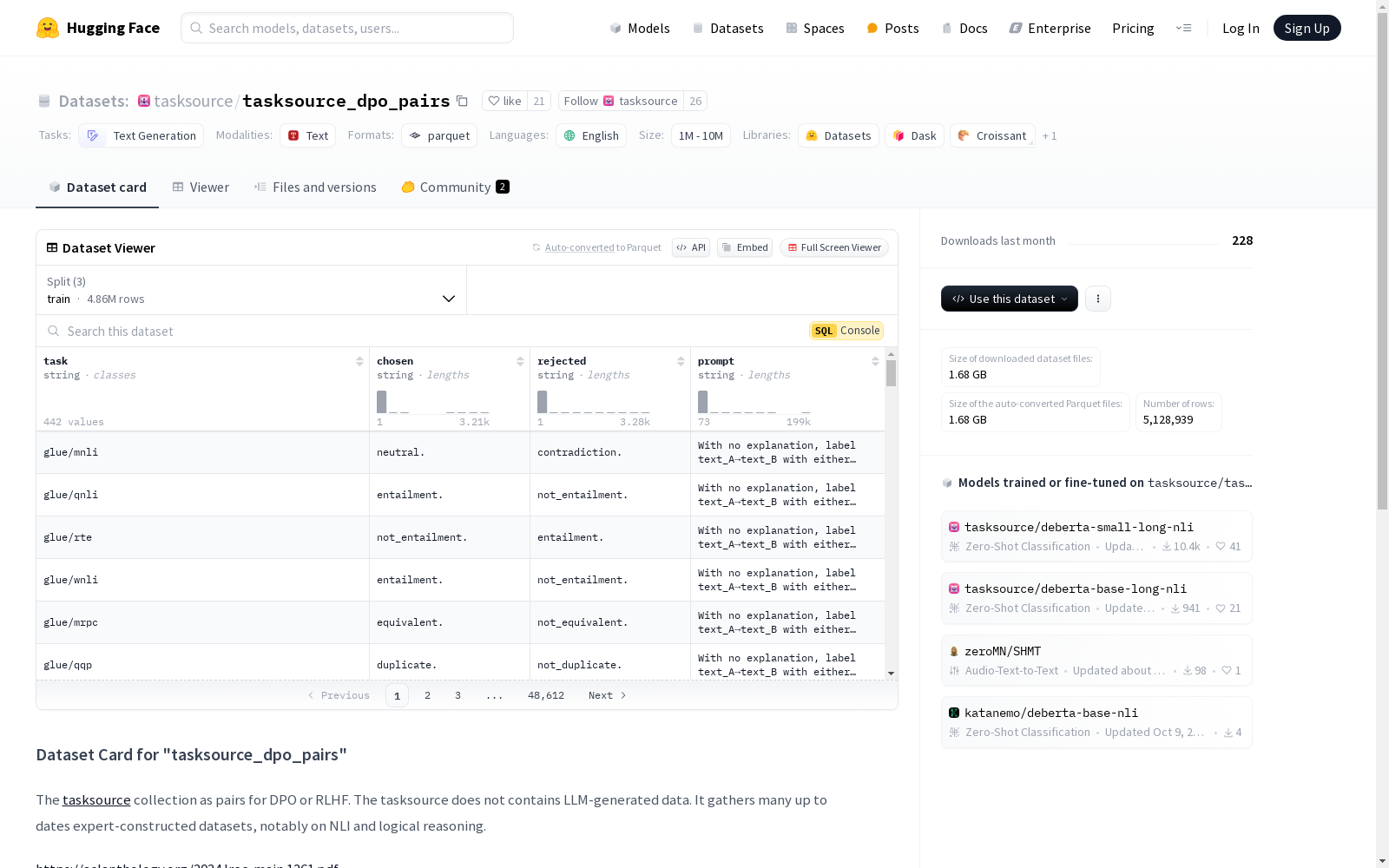Click the 1M - 10M size tag
The height and width of the screenshot is (868, 1389).
pyautogui.click(x=701, y=135)
